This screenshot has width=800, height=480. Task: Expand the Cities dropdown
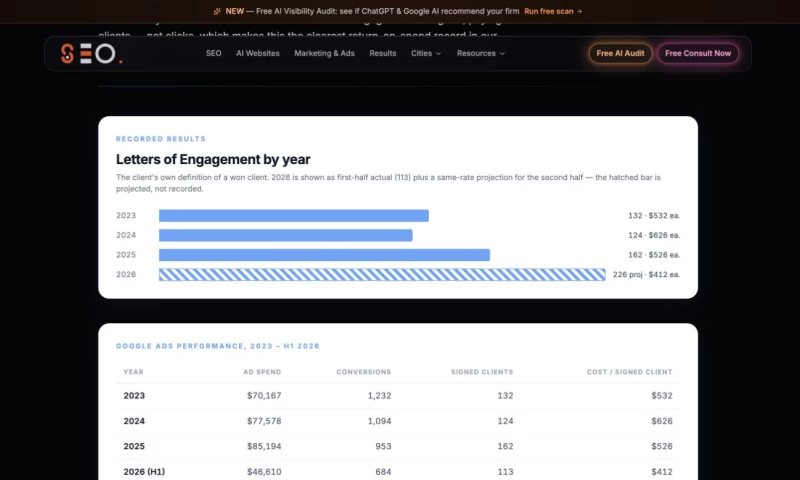pos(426,53)
